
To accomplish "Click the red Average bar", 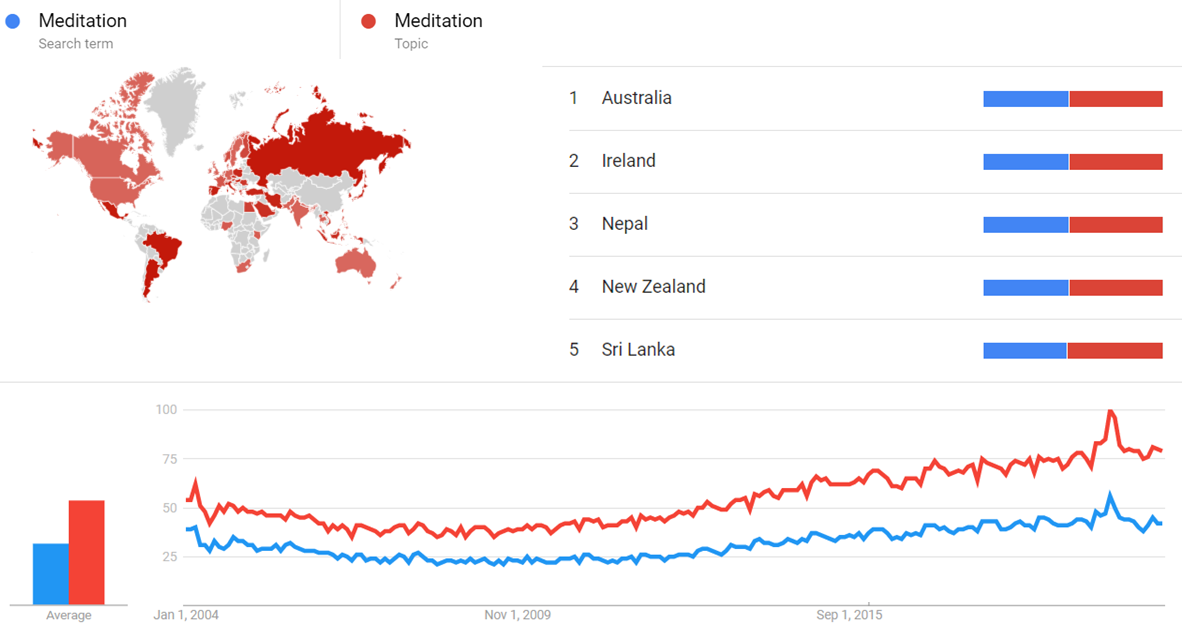I will (86, 552).
